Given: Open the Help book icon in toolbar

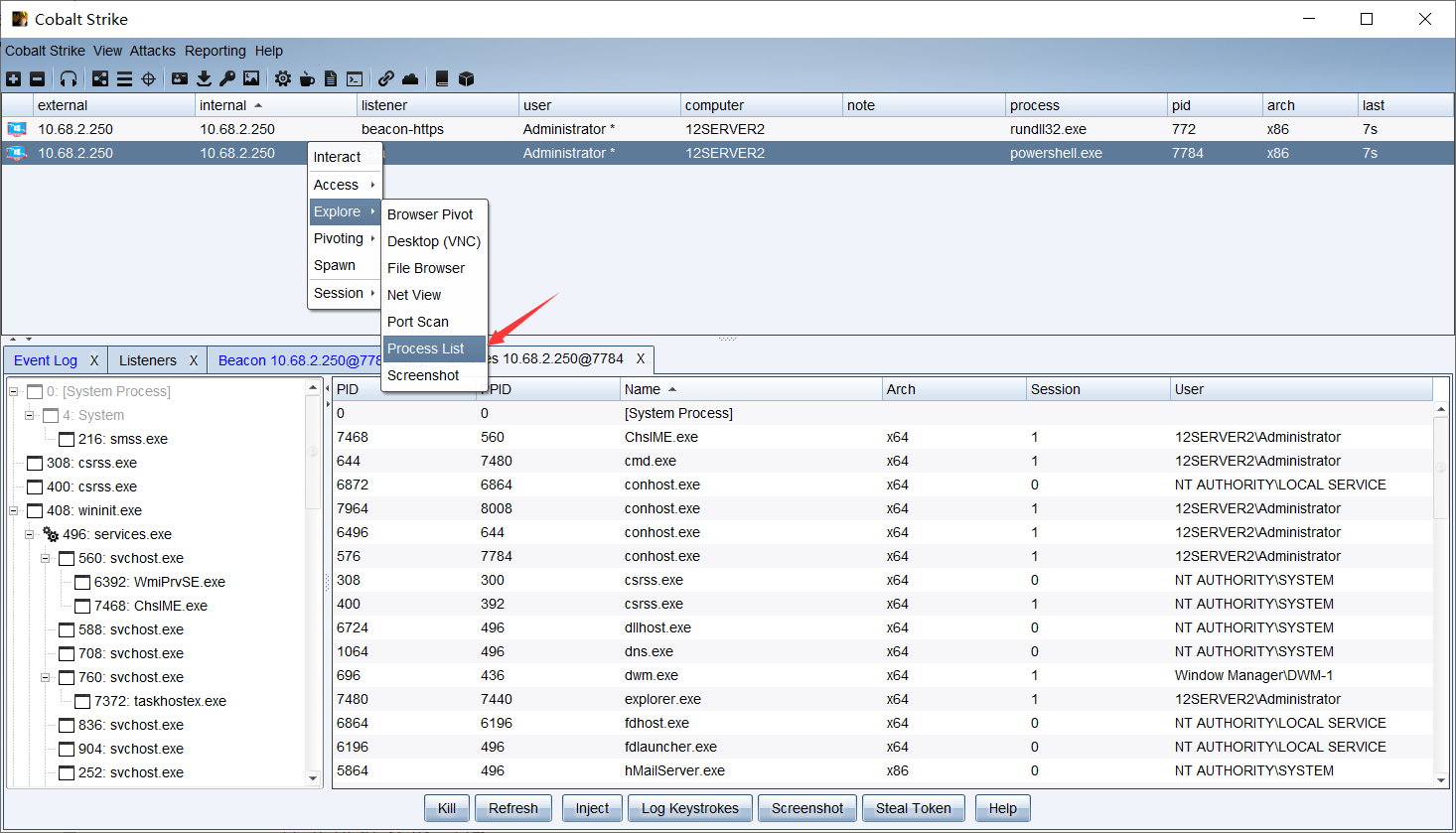Looking at the screenshot, I should tap(442, 78).
